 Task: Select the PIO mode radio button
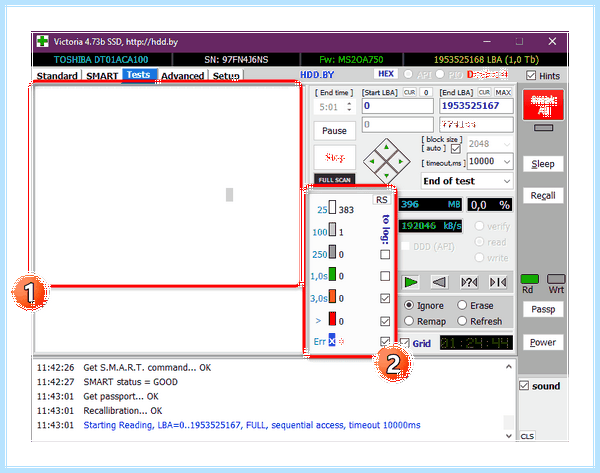[440, 74]
